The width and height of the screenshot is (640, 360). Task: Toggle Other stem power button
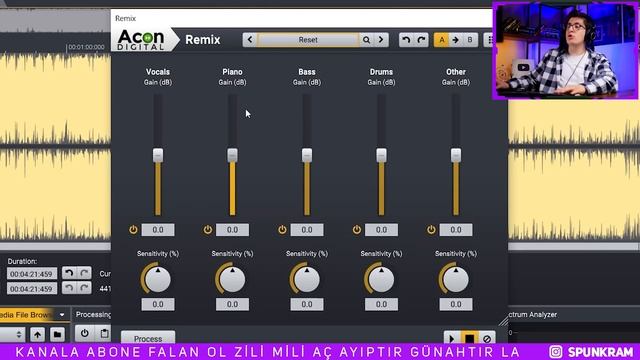[x=431, y=229]
